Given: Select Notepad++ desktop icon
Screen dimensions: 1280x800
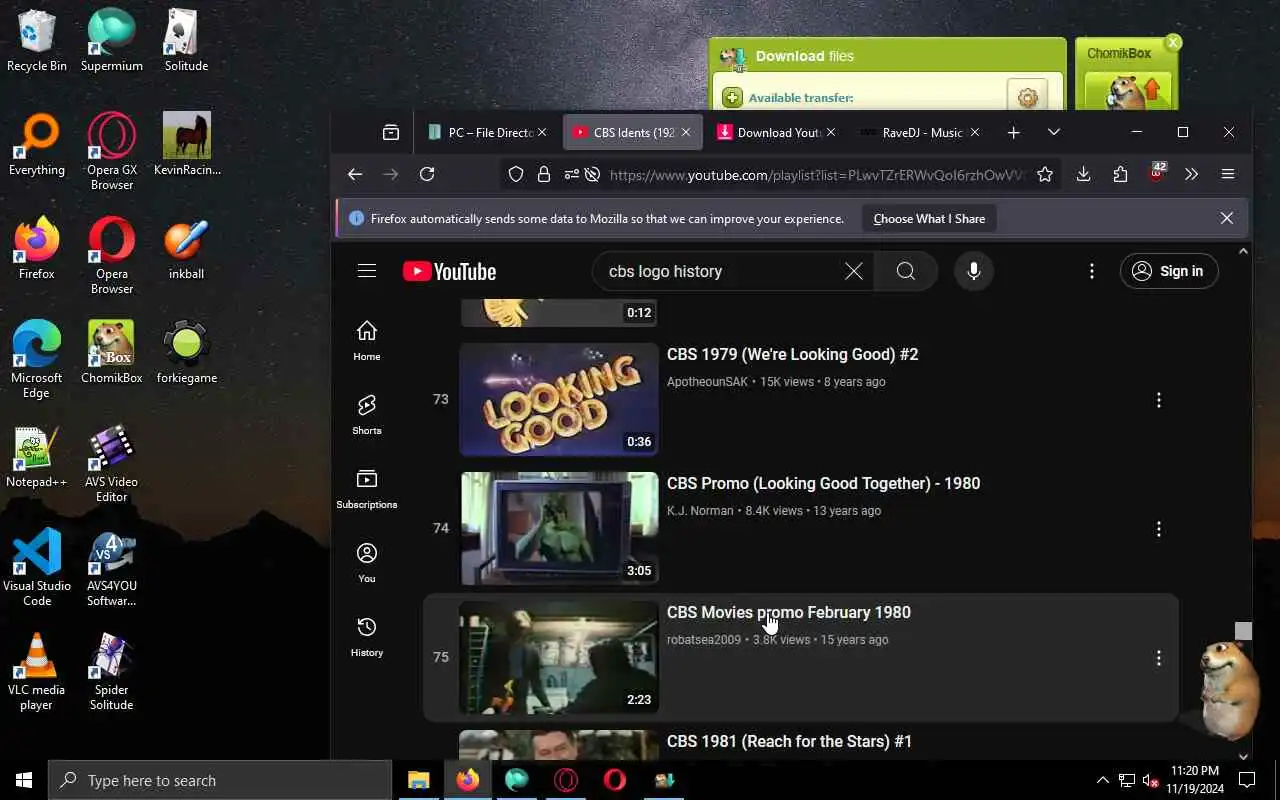Looking at the screenshot, I should (36, 456).
